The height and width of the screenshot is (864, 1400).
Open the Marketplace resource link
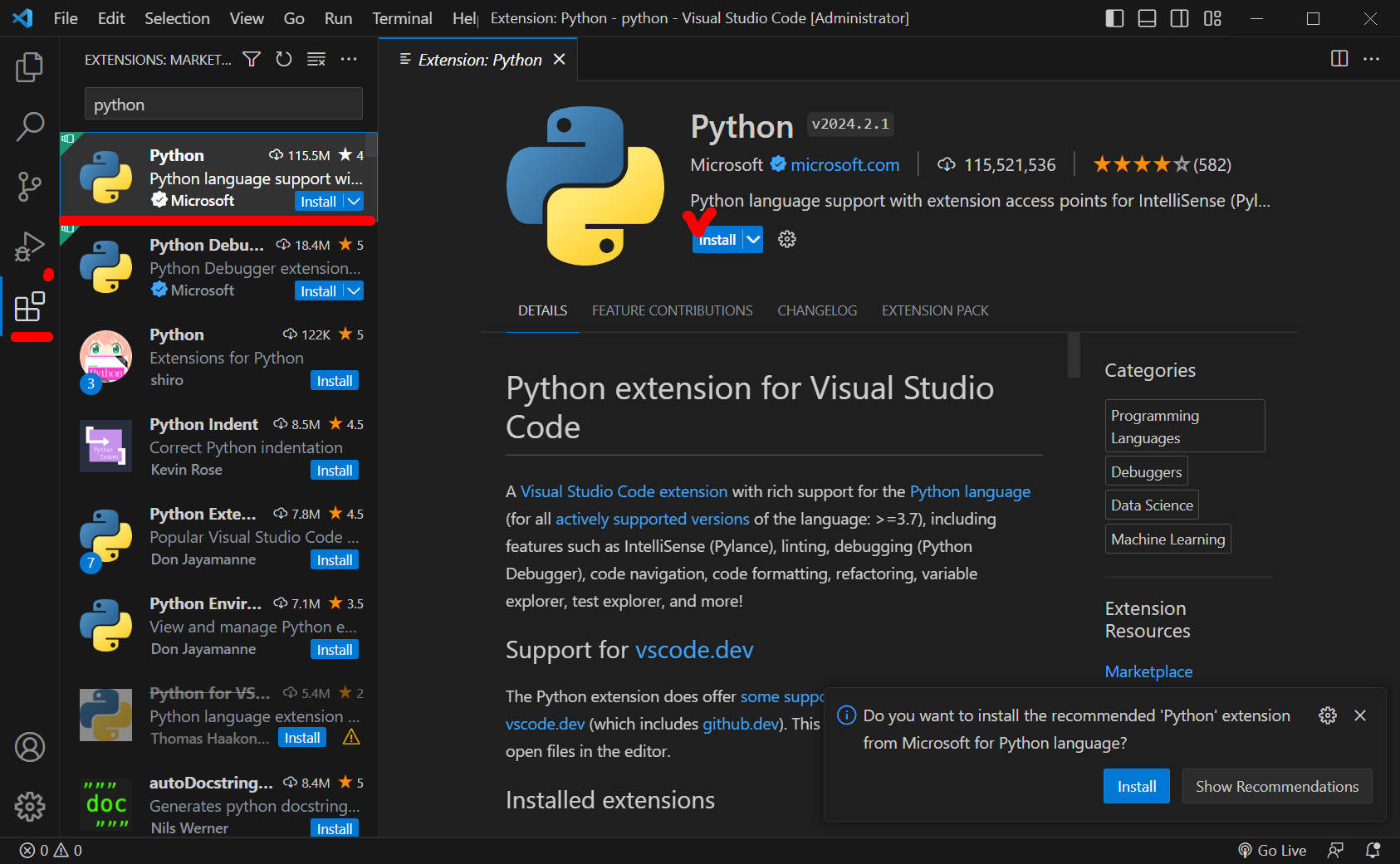click(1148, 671)
